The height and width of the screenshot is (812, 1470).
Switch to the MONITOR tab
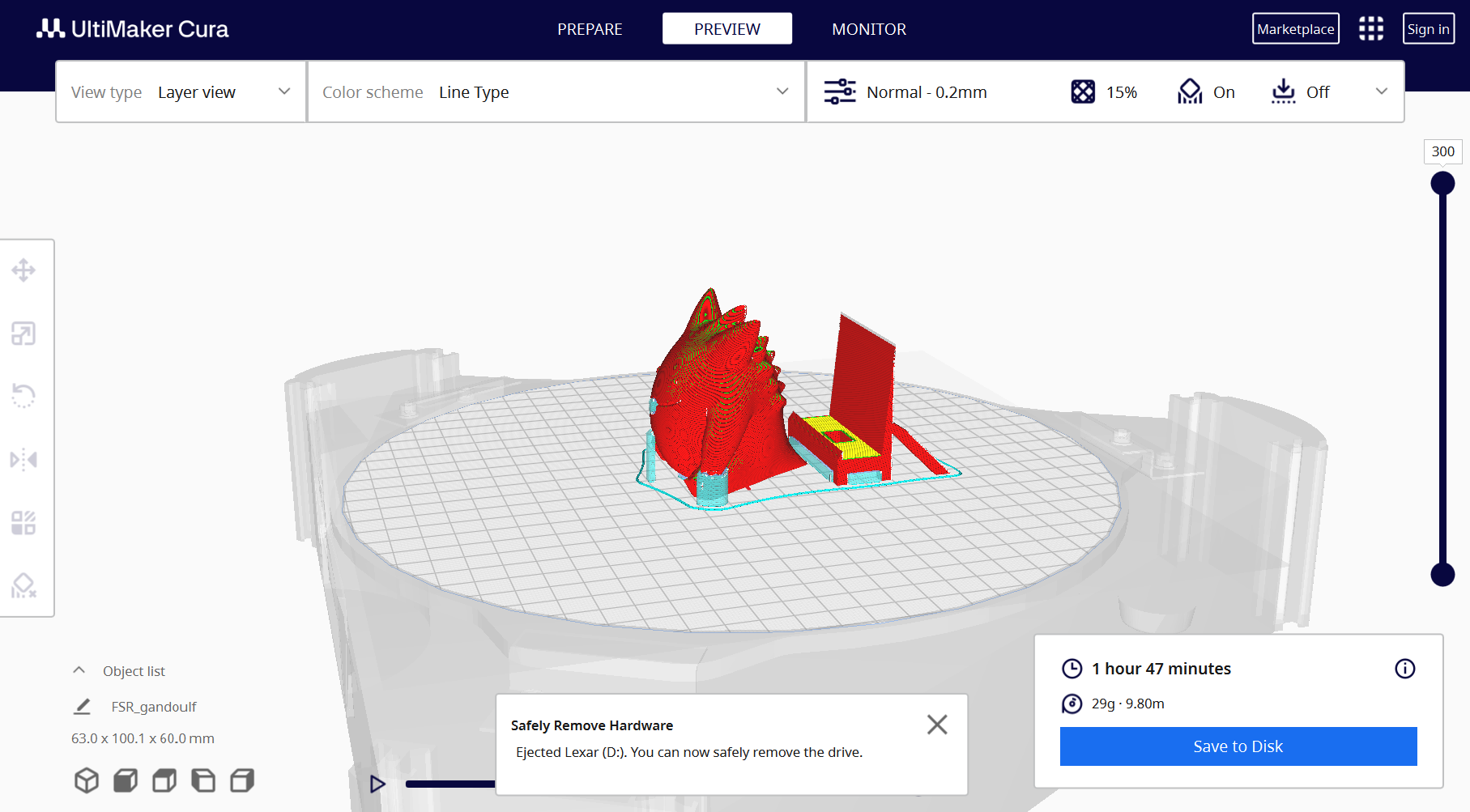tap(869, 29)
